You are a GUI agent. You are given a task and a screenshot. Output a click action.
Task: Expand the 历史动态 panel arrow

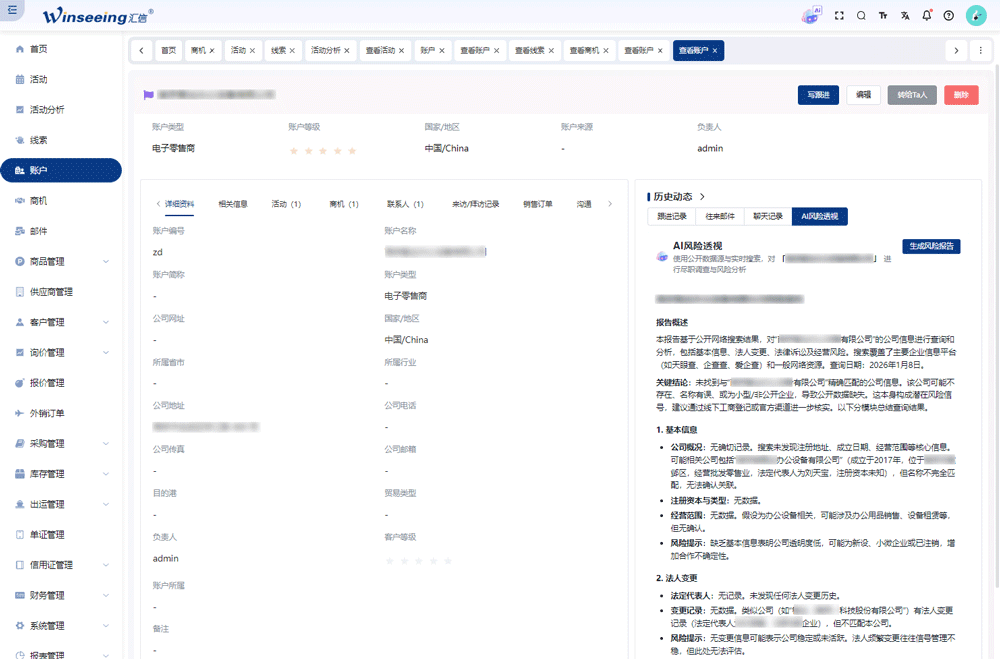click(x=702, y=197)
